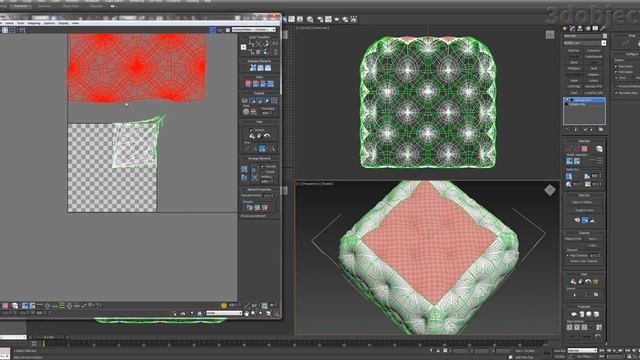Select Unwrap UVW in the modifier stack
Screen dimensions: 640x360
coord(584,100)
